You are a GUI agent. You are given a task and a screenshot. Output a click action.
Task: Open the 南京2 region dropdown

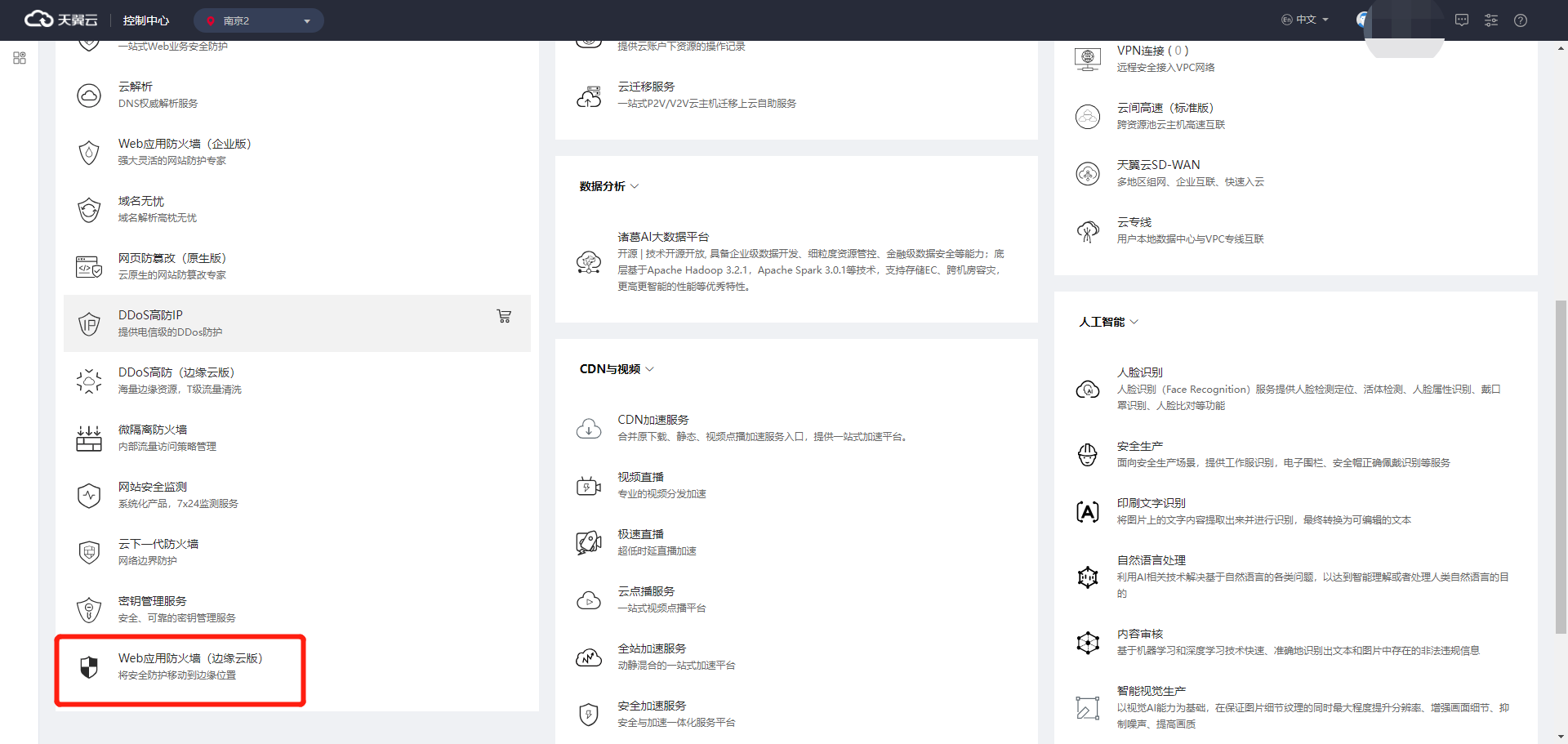258,20
